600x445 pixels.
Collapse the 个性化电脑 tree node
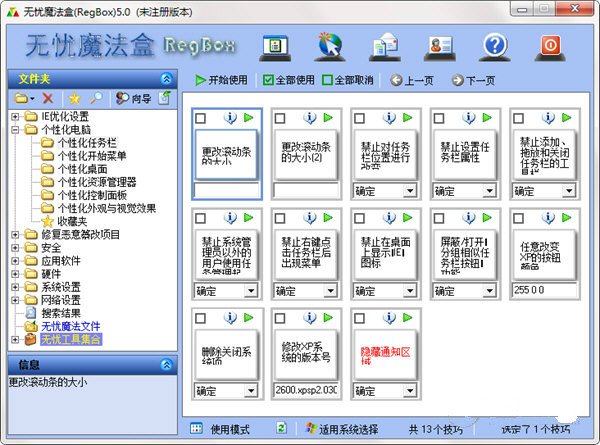[15, 130]
